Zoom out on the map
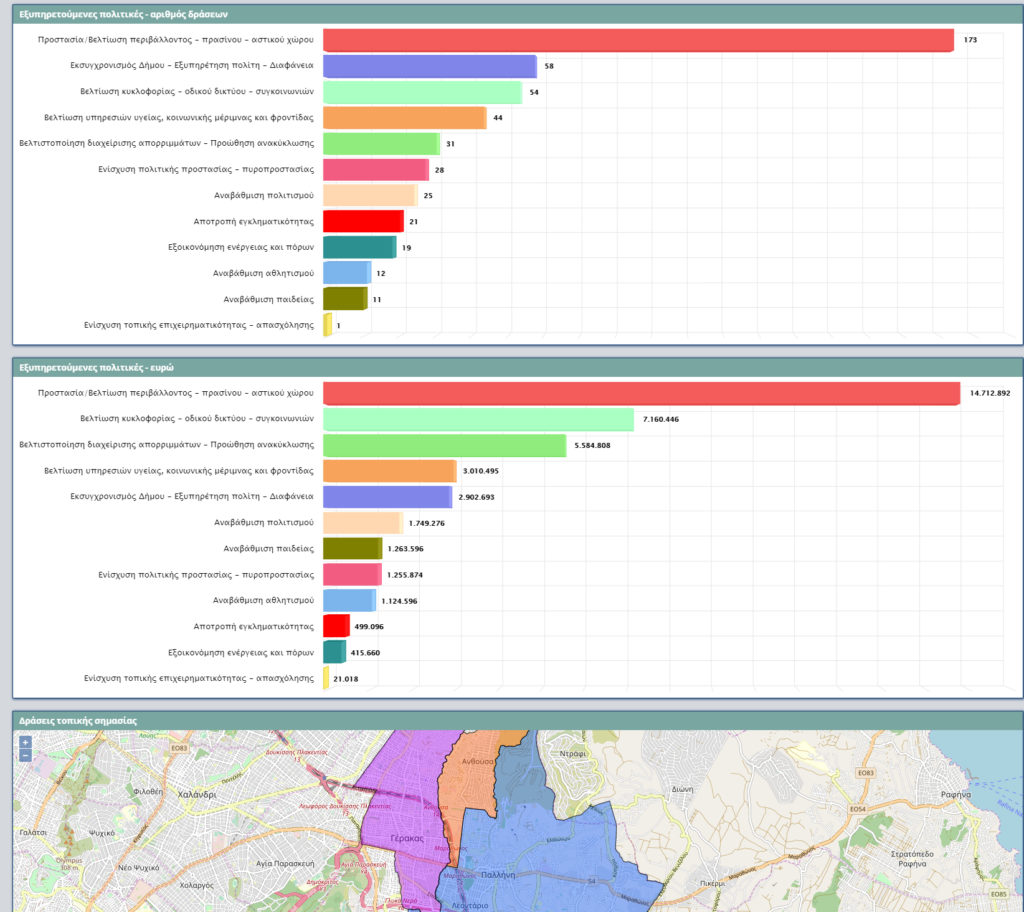The image size is (1024, 912). pyautogui.click(x=25, y=755)
